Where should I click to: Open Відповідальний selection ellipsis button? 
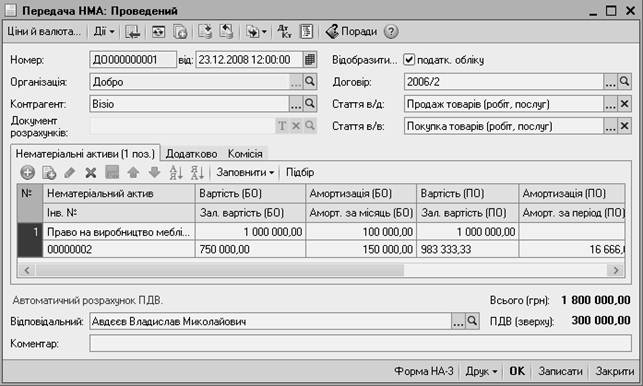[x=458, y=321]
